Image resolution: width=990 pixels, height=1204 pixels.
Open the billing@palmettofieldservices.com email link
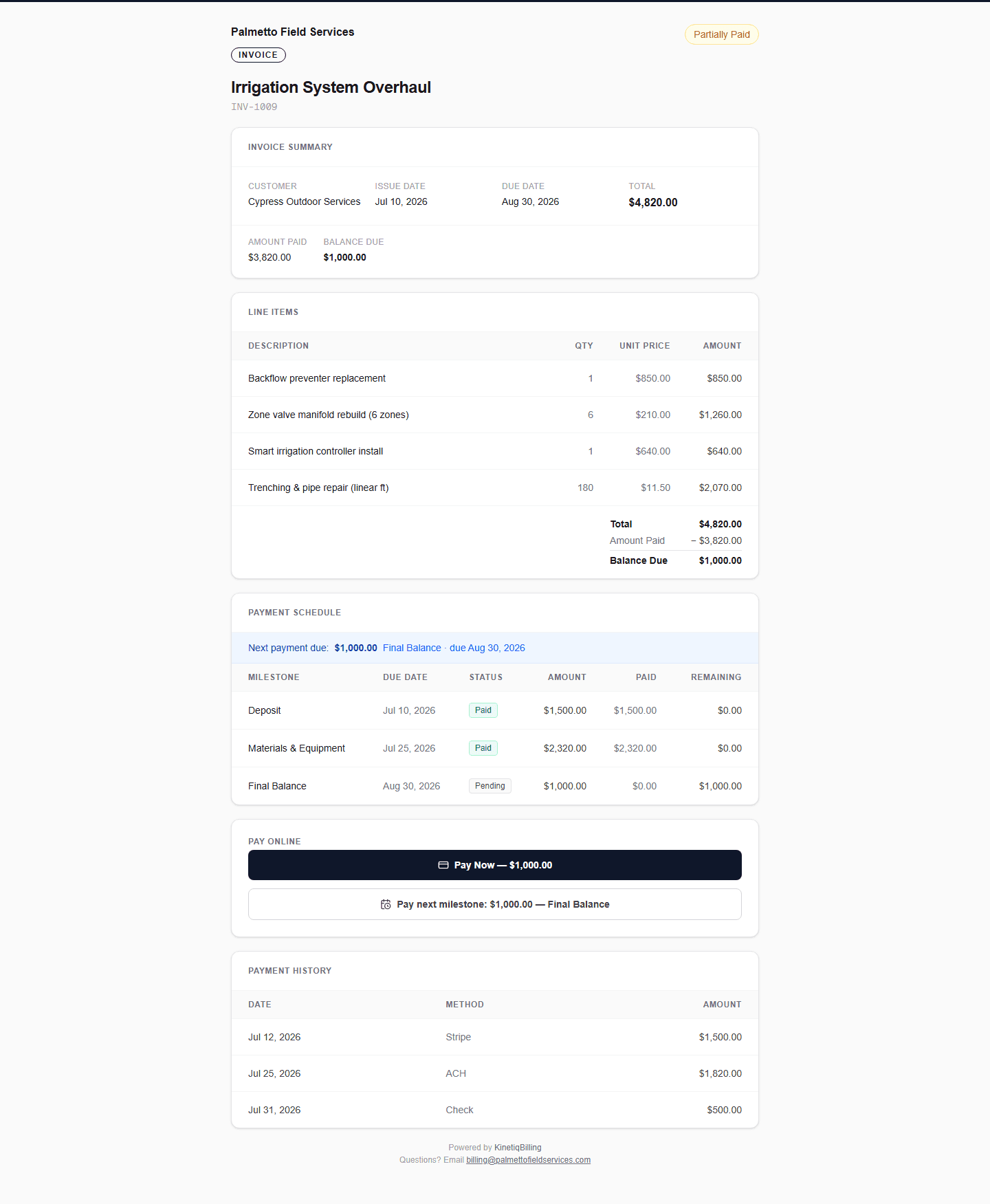[528, 1160]
